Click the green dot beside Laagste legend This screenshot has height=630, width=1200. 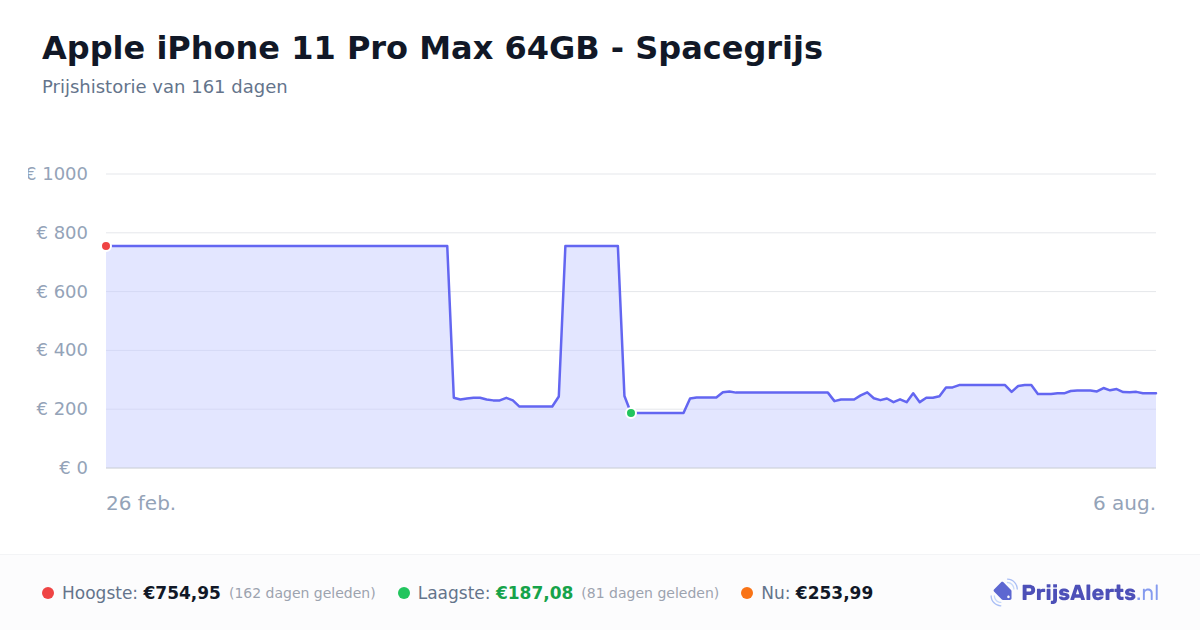pos(404,593)
